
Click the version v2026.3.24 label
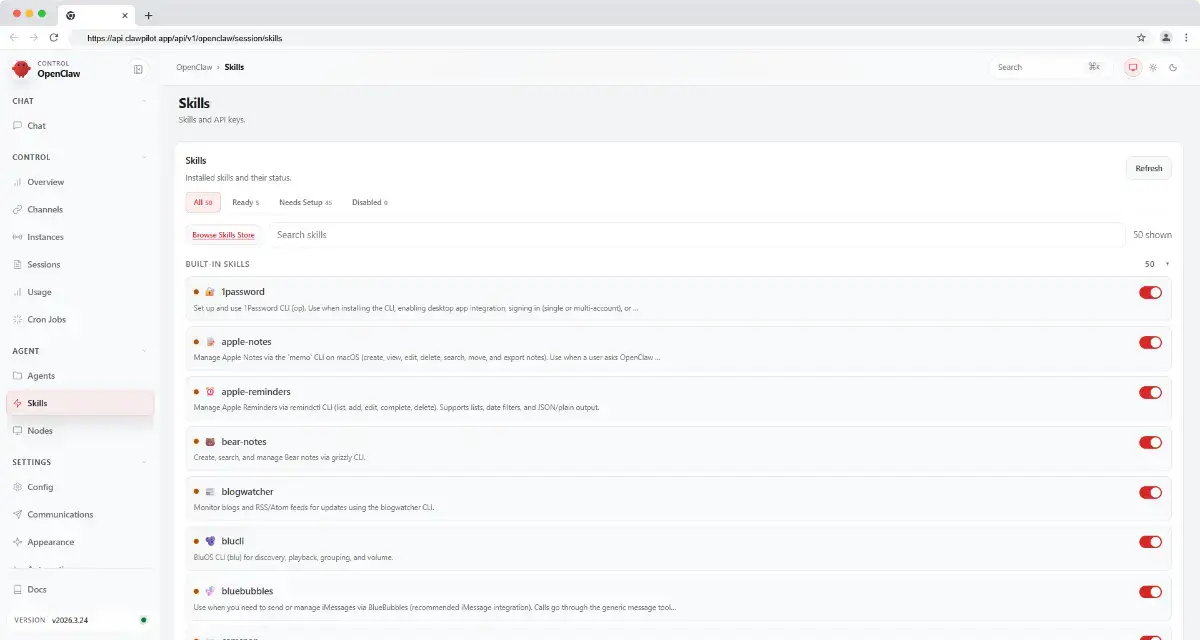click(68, 620)
